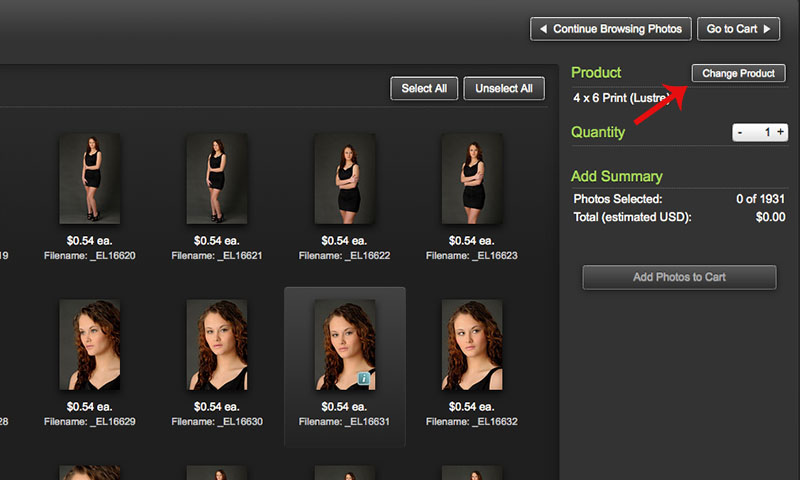Select highlighted portrait thumbnail _EL16631
Screen dimensions: 800x480
pos(343,343)
